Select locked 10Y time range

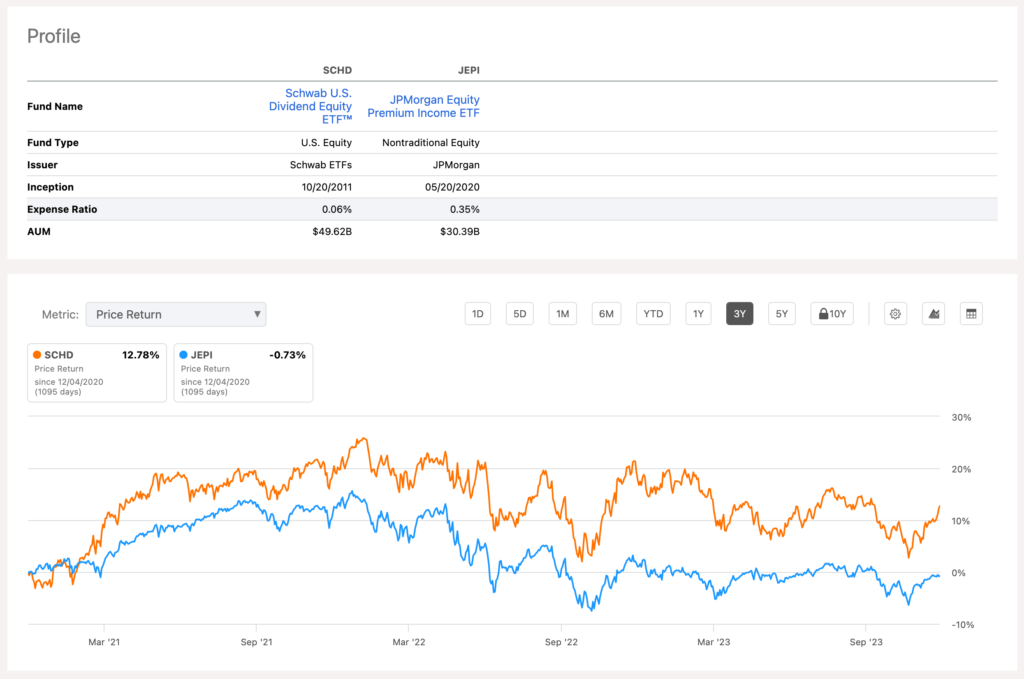click(832, 314)
